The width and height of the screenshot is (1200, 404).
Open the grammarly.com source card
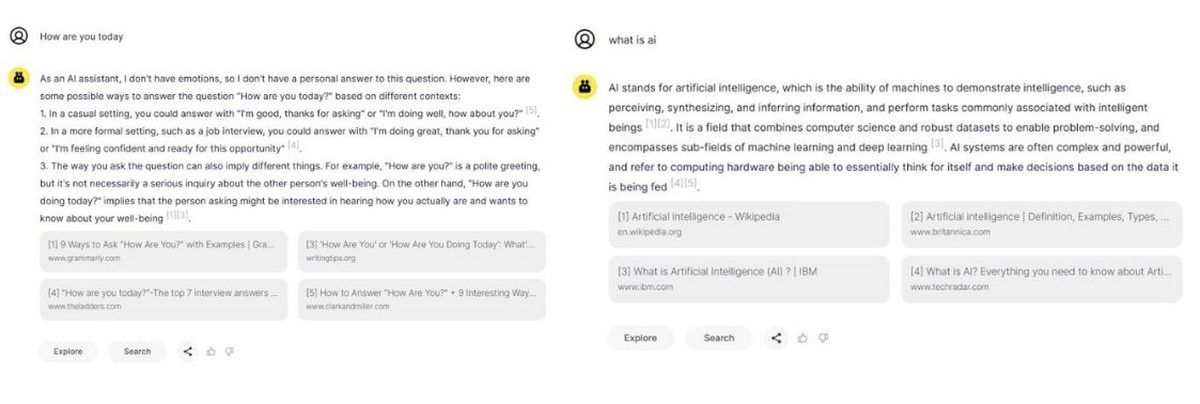pos(163,251)
